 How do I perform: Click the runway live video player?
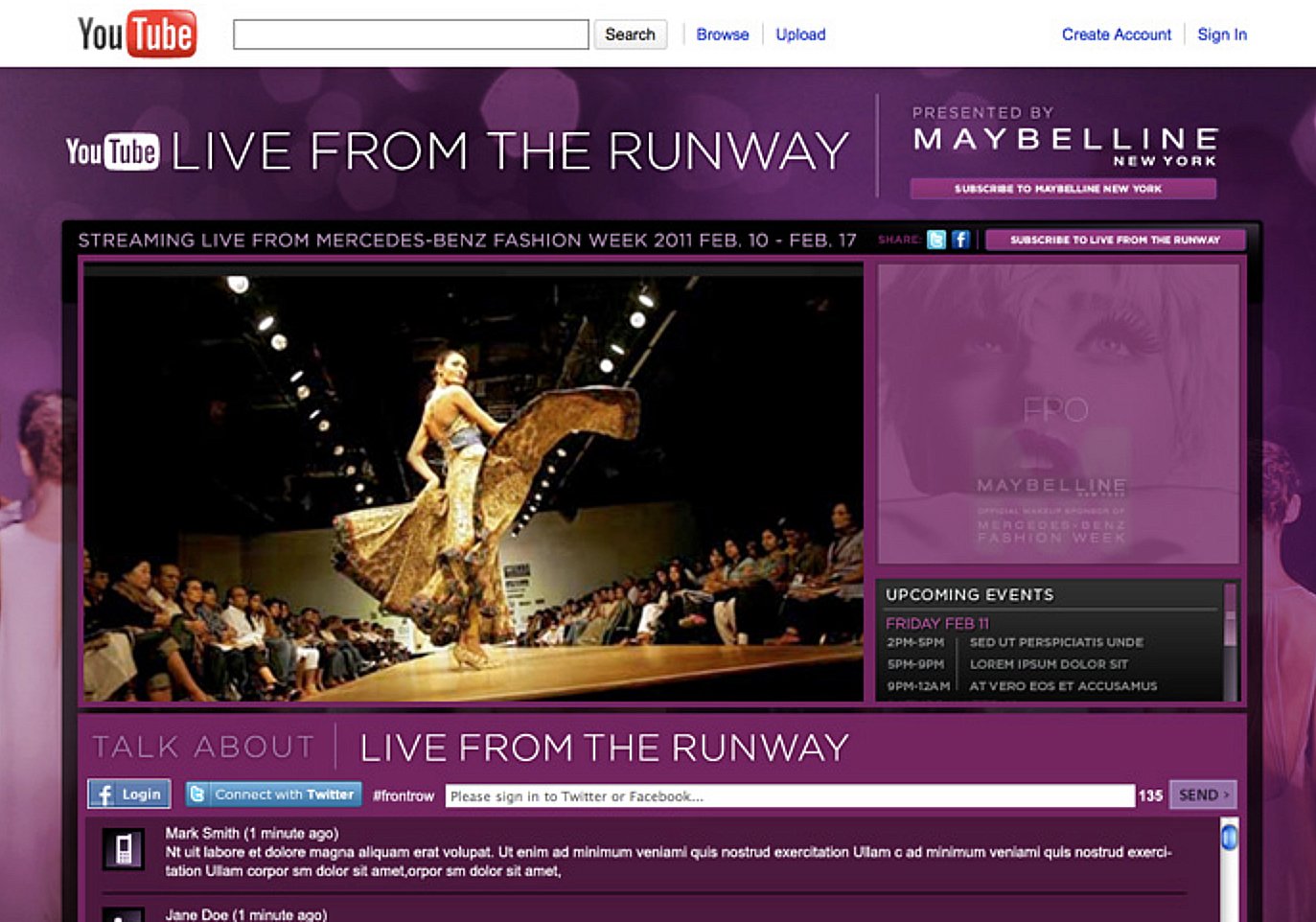coord(473,484)
